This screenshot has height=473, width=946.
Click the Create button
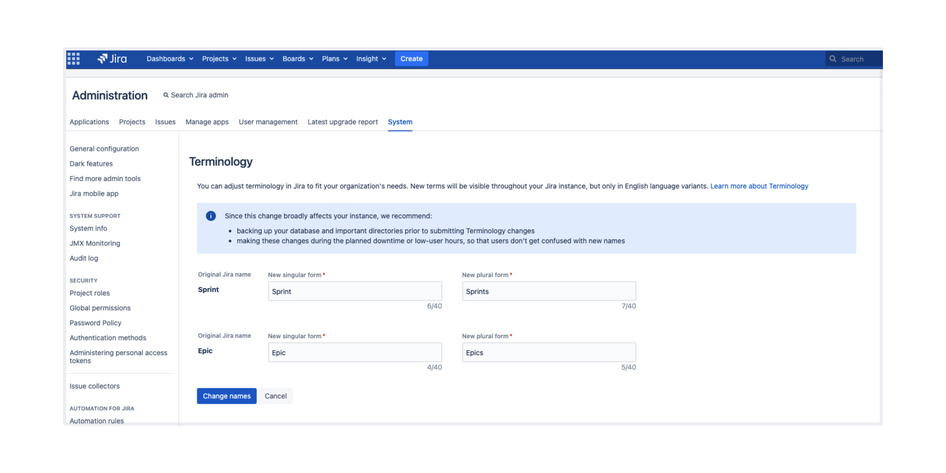[411, 59]
